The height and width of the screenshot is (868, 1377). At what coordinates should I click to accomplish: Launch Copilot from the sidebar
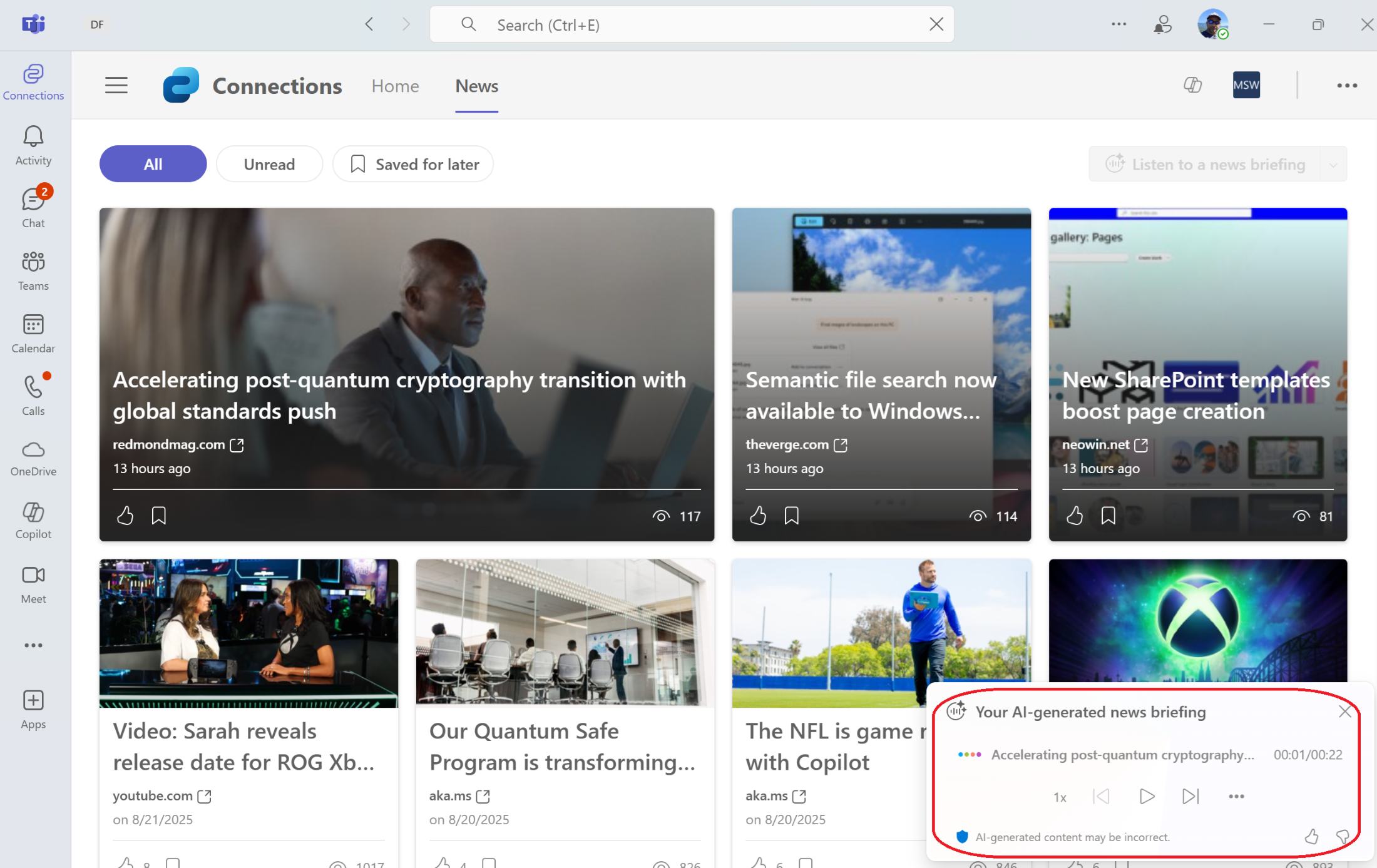(x=34, y=521)
